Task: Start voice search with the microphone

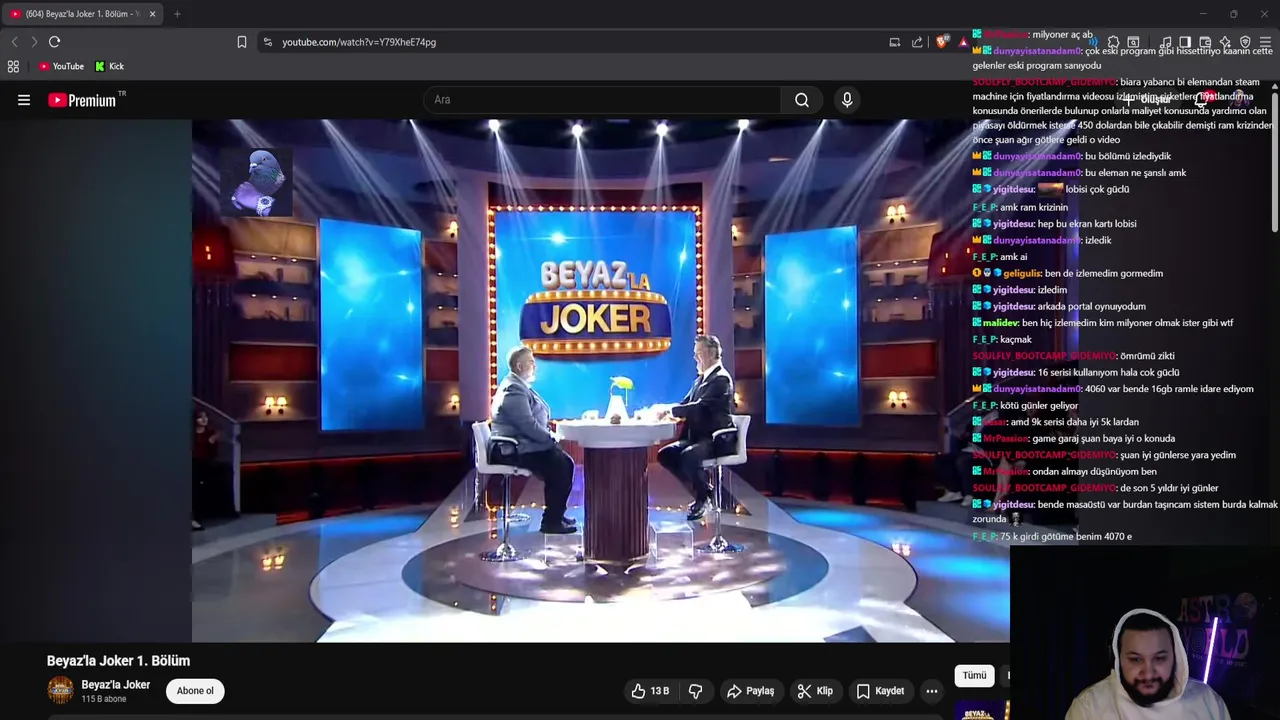Action: coord(847,100)
